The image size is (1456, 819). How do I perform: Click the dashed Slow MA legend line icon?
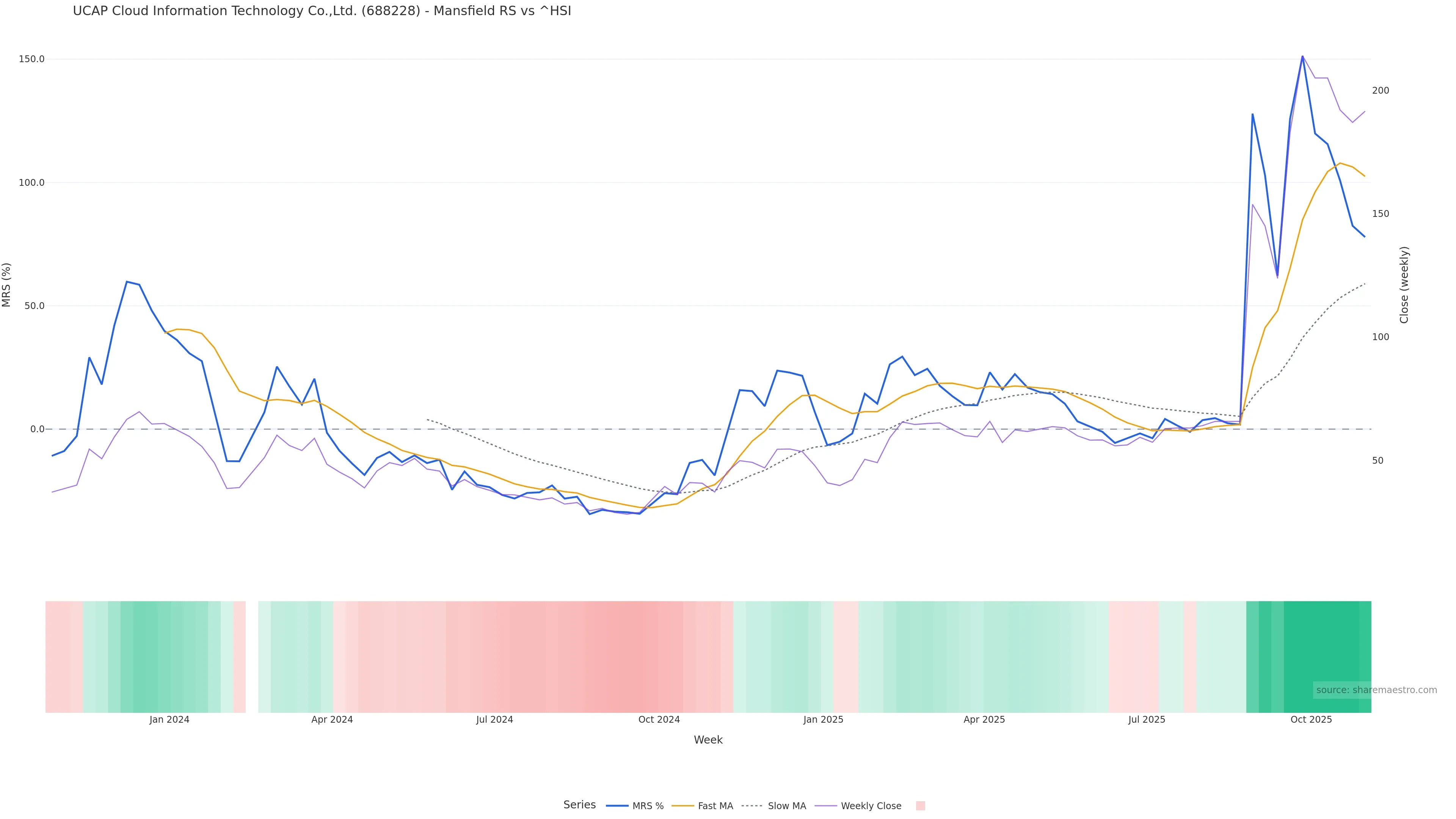tap(752, 806)
